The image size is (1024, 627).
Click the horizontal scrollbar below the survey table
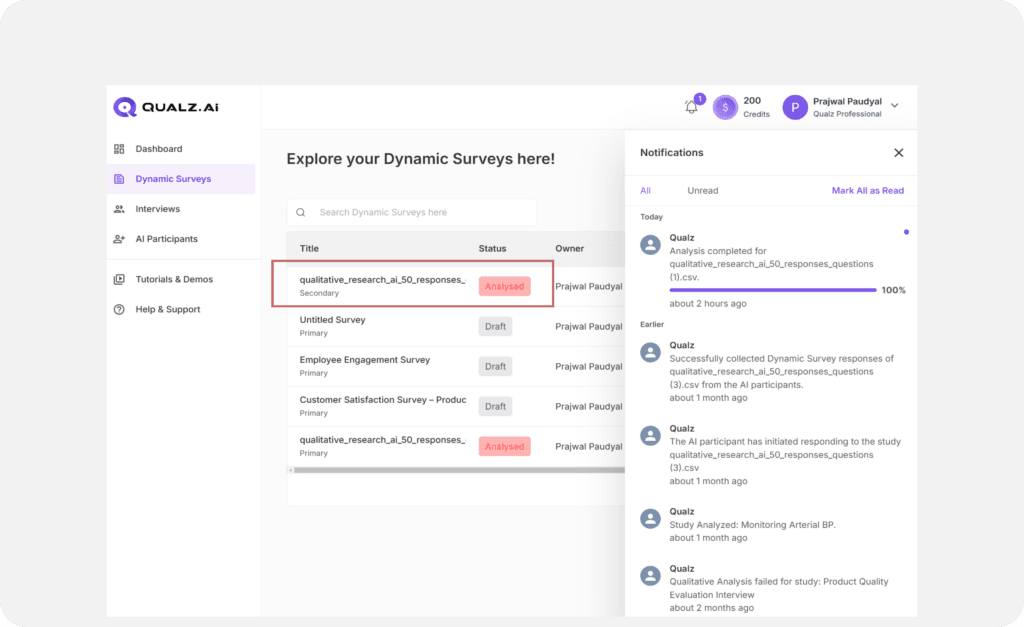pyautogui.click(x=456, y=470)
